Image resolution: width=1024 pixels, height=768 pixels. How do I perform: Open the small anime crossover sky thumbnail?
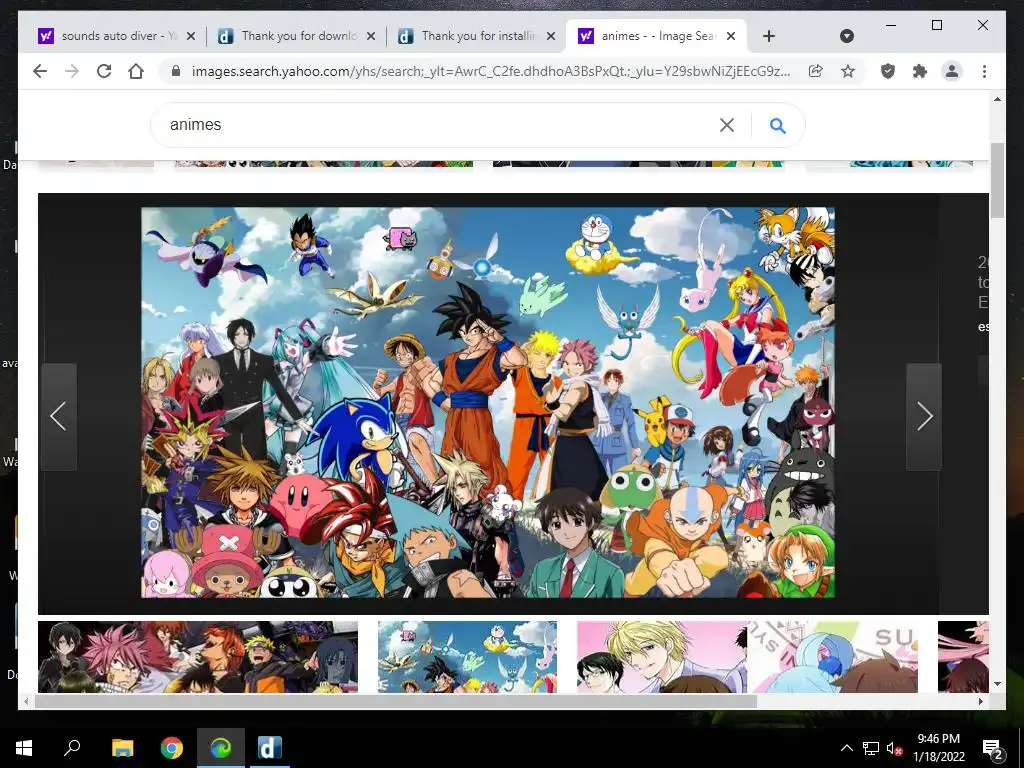[468, 656]
